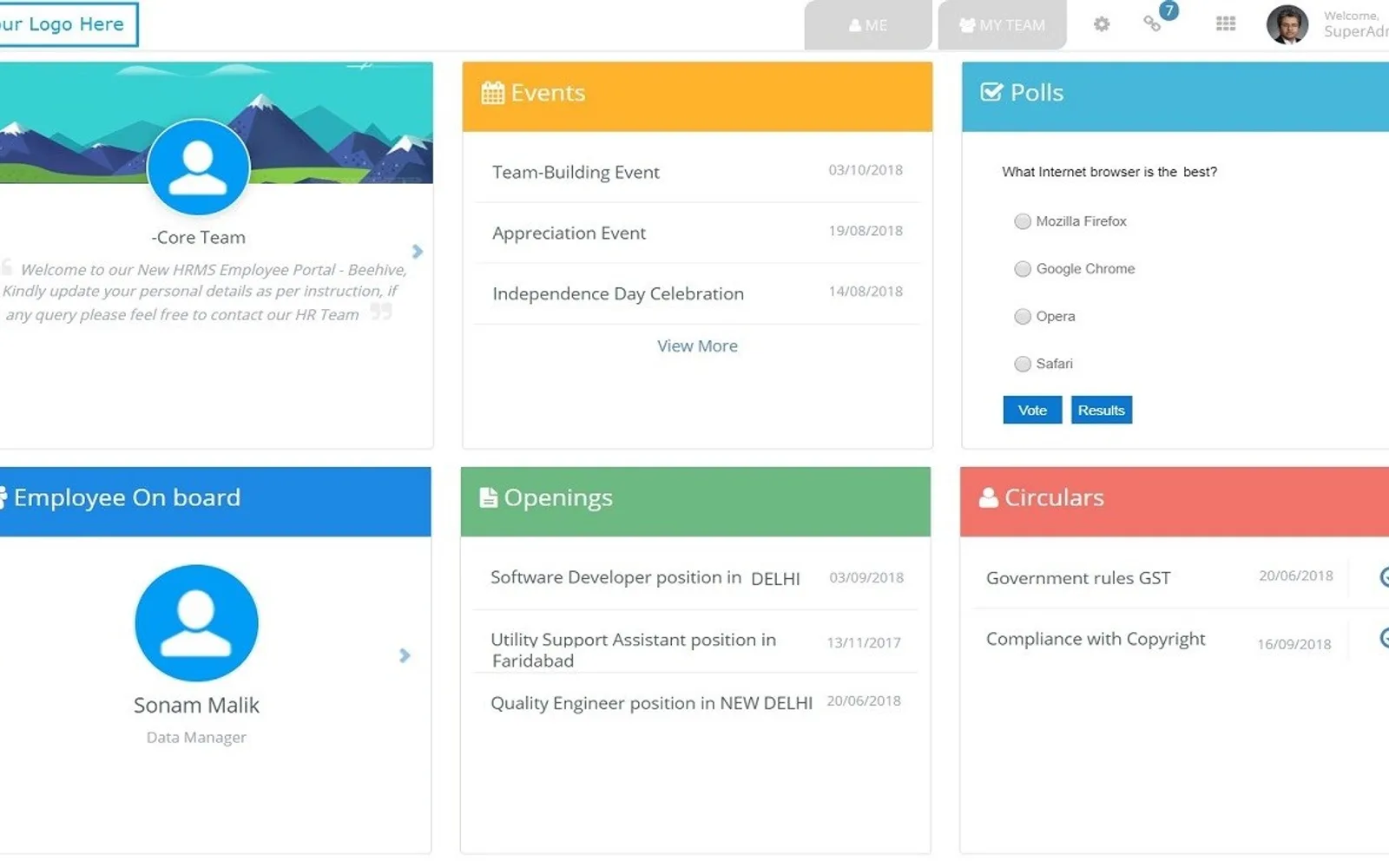The height and width of the screenshot is (868, 1389).
Task: Open the Independence Day Celebration entry
Action: click(697, 293)
